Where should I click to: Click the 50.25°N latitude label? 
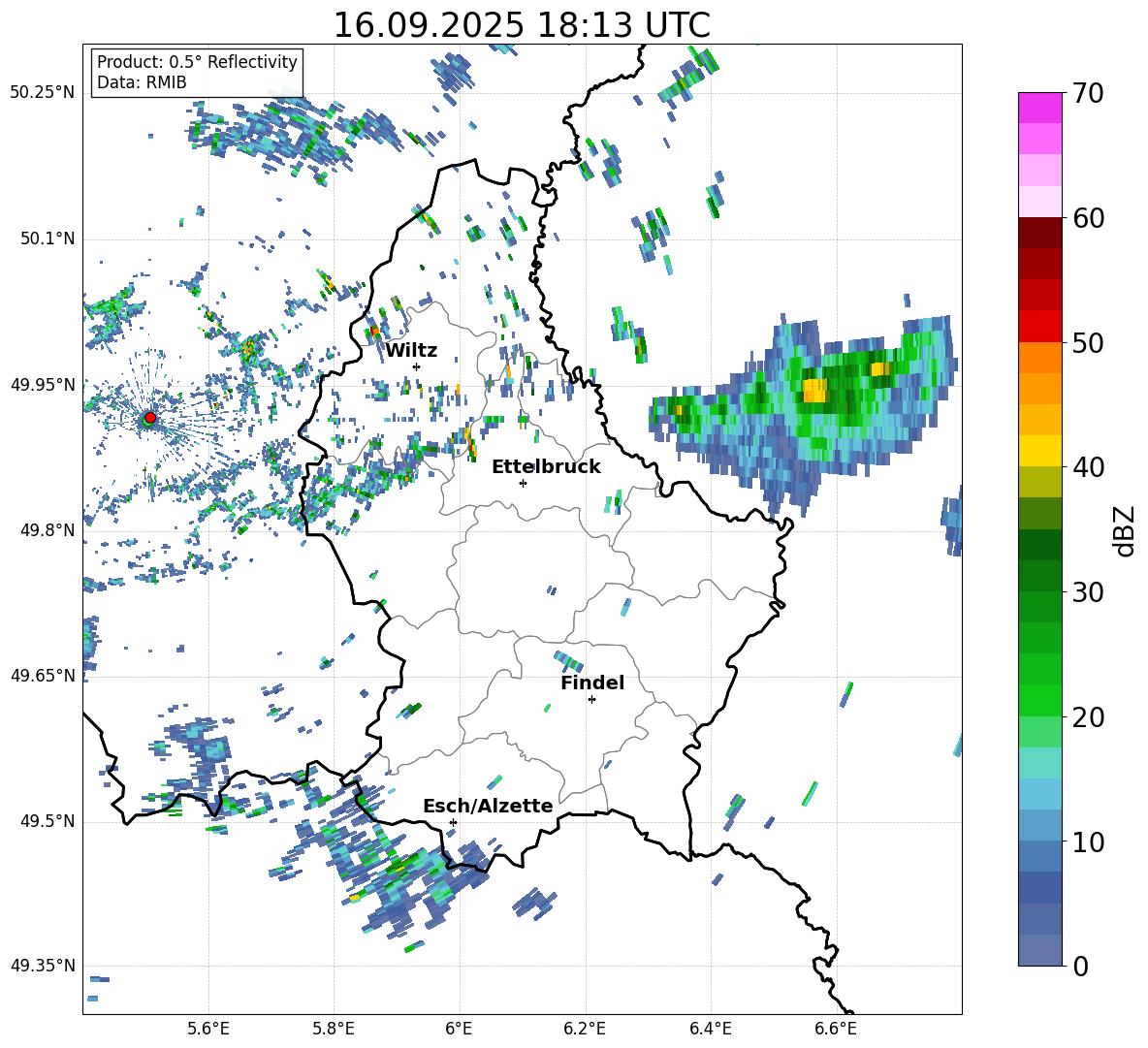click(x=43, y=93)
